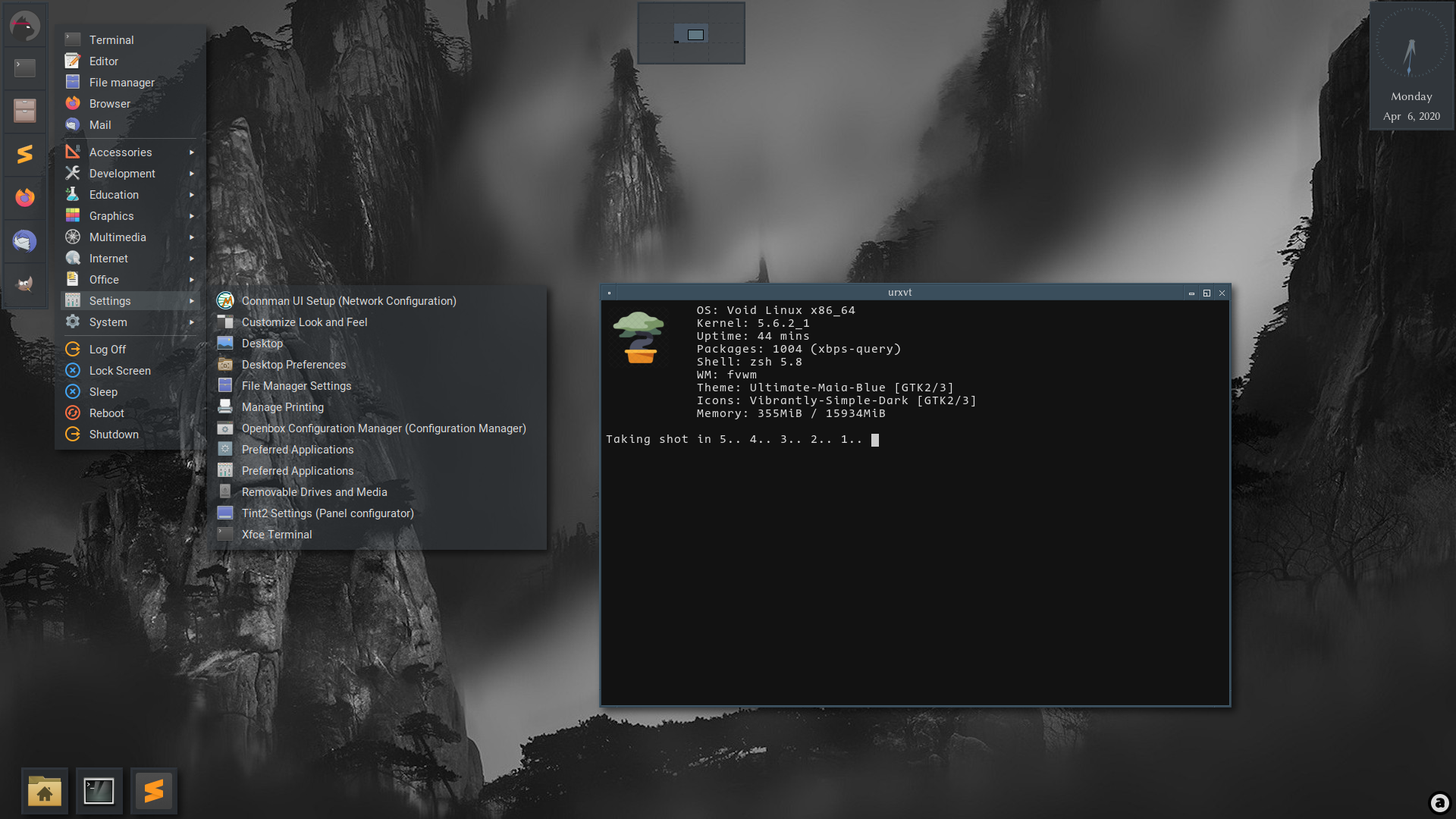
Task: Launch GIMP from left sidebar
Action: coord(25,284)
